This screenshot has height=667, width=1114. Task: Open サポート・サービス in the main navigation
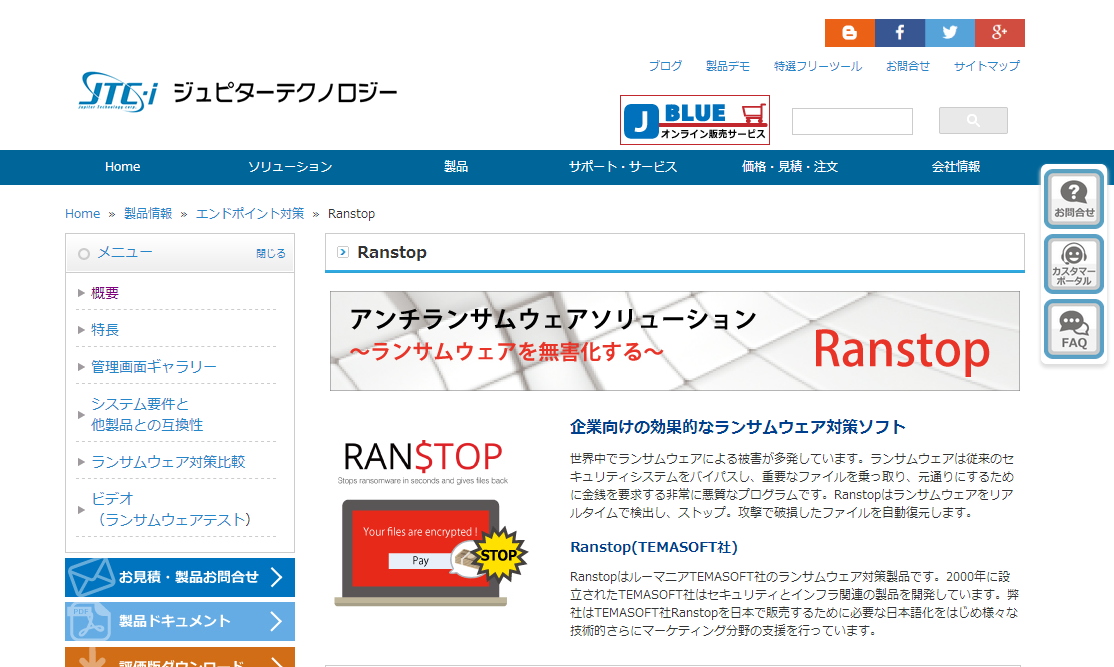pos(623,167)
